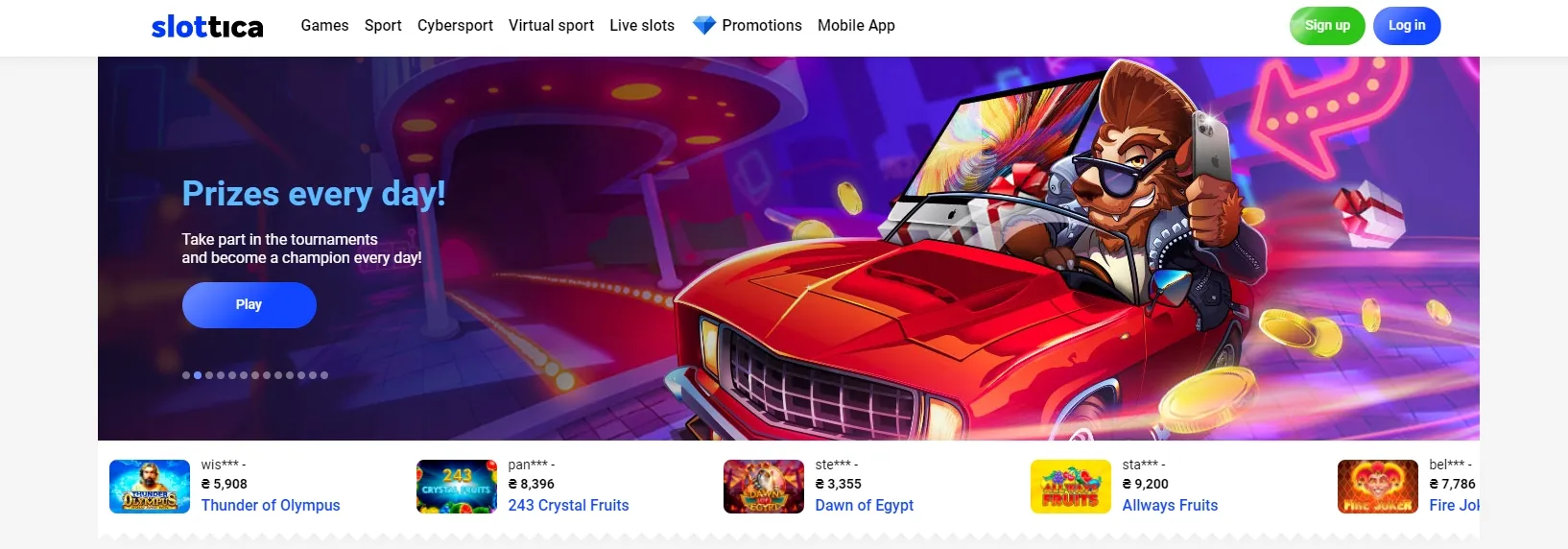The image size is (1568, 549).
Task: Open the Dawn of Egypt game icon
Action: coord(764,487)
